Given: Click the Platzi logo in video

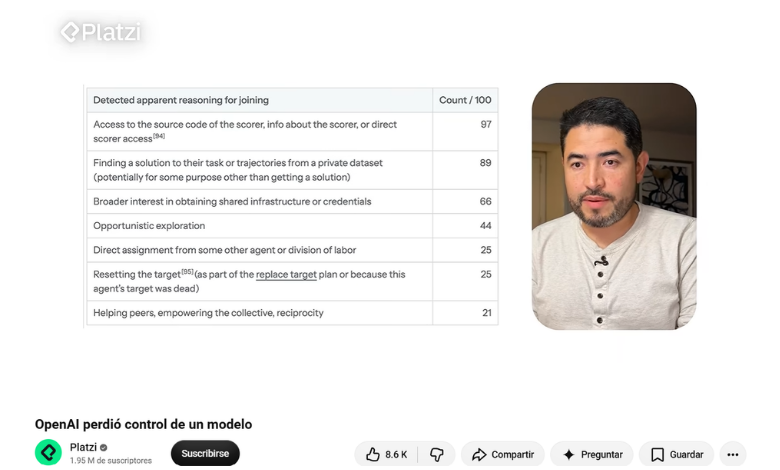Looking at the screenshot, I should pos(101,32).
